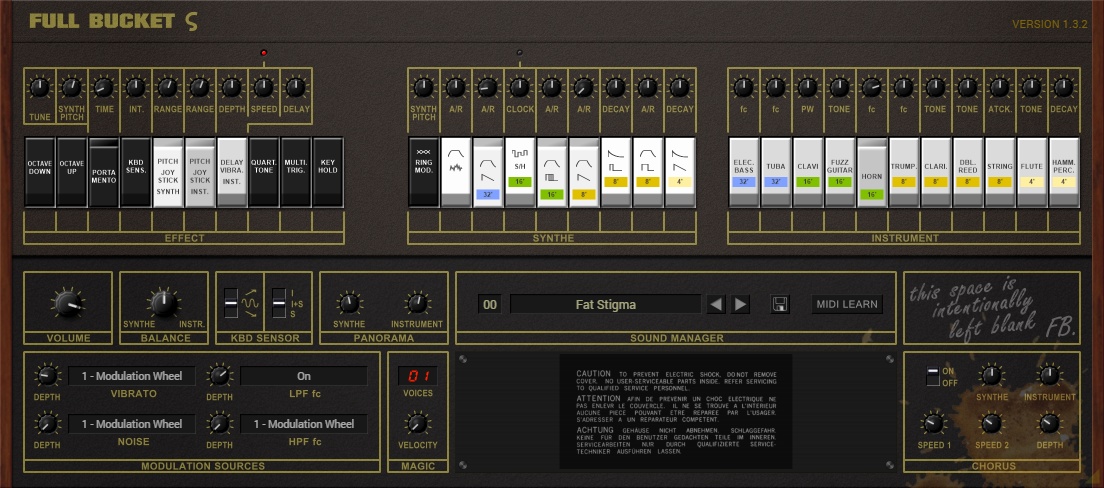Click the Voices 01 display
1104x488 pixels.
click(x=418, y=375)
